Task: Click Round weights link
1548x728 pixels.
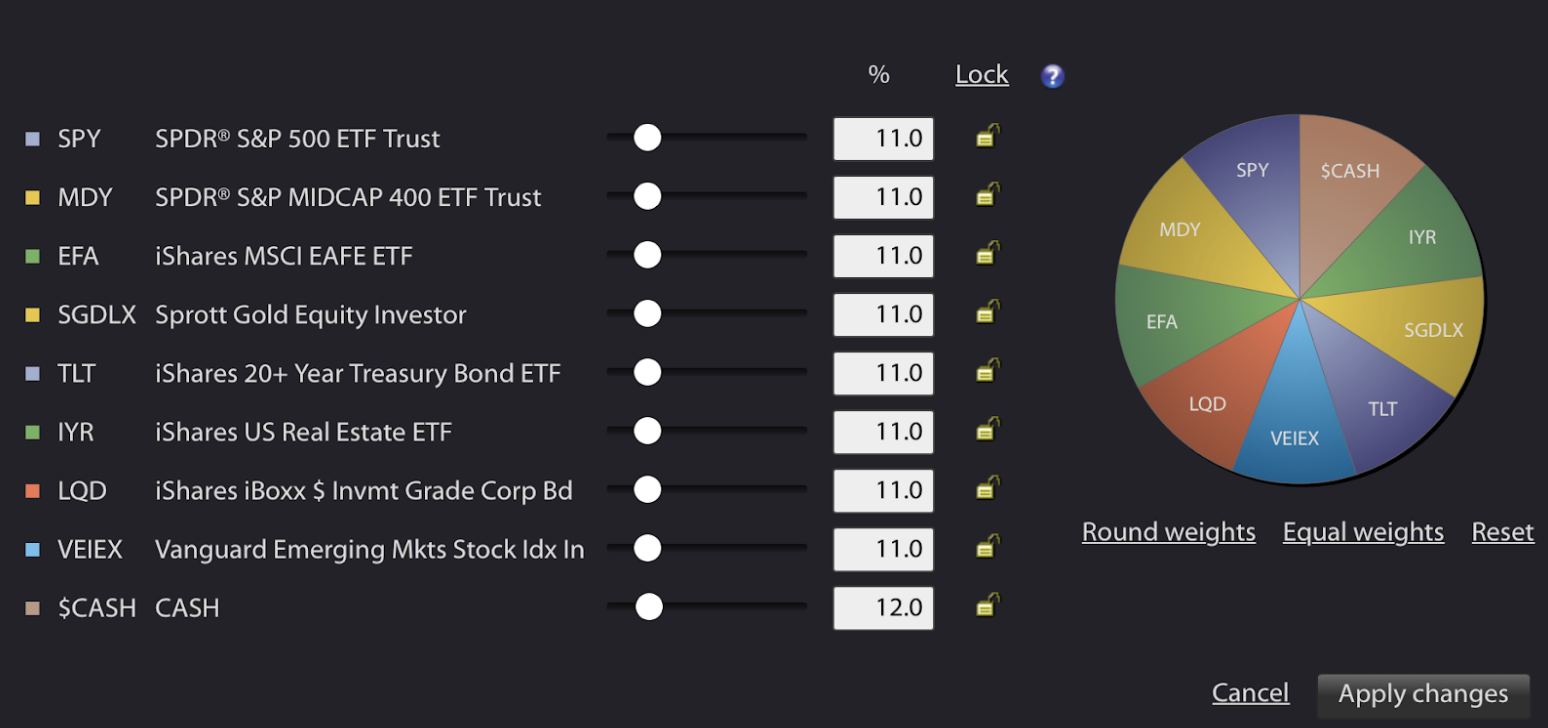Action: click(x=1168, y=532)
